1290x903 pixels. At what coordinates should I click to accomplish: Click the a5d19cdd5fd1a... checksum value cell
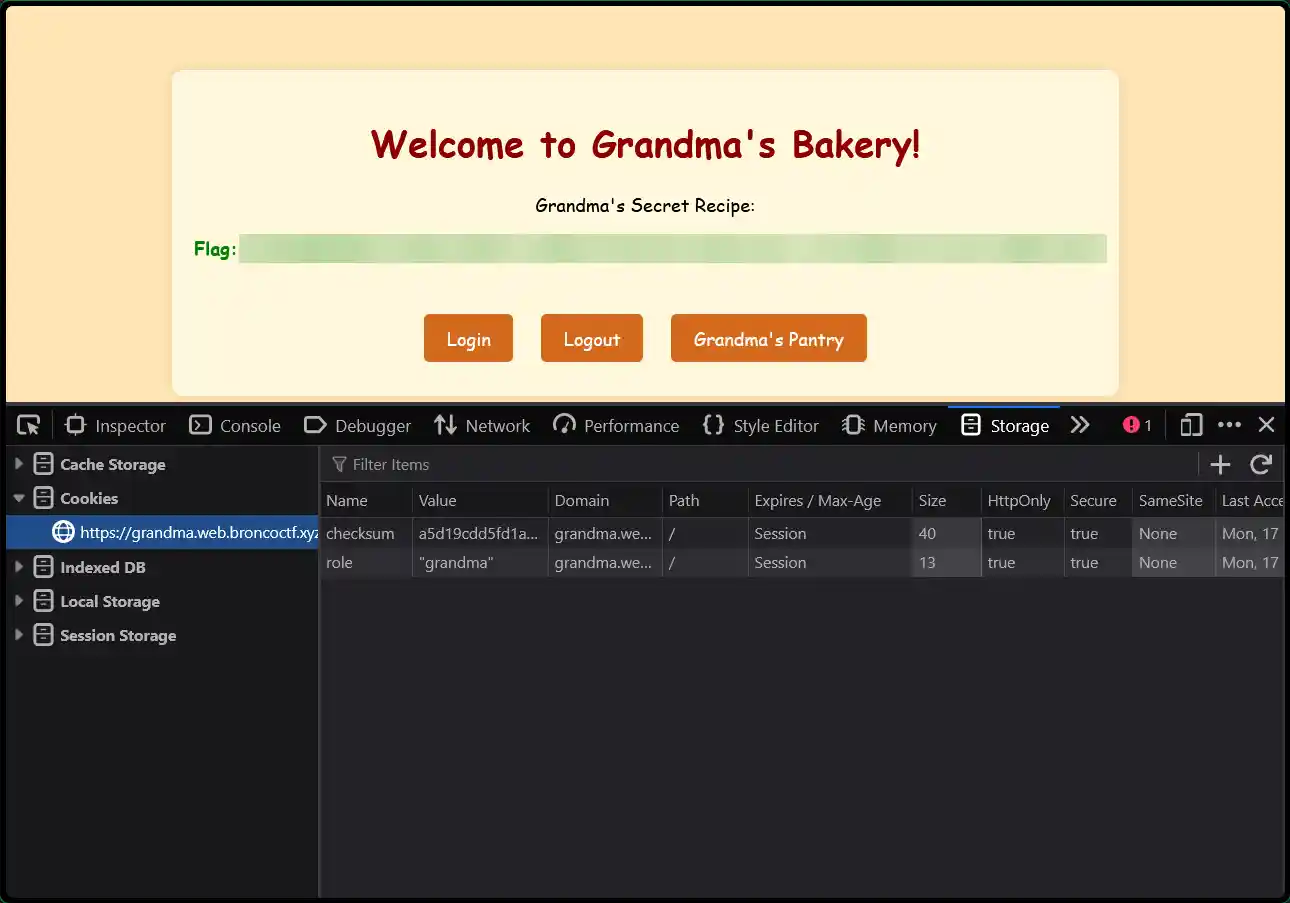click(x=480, y=533)
